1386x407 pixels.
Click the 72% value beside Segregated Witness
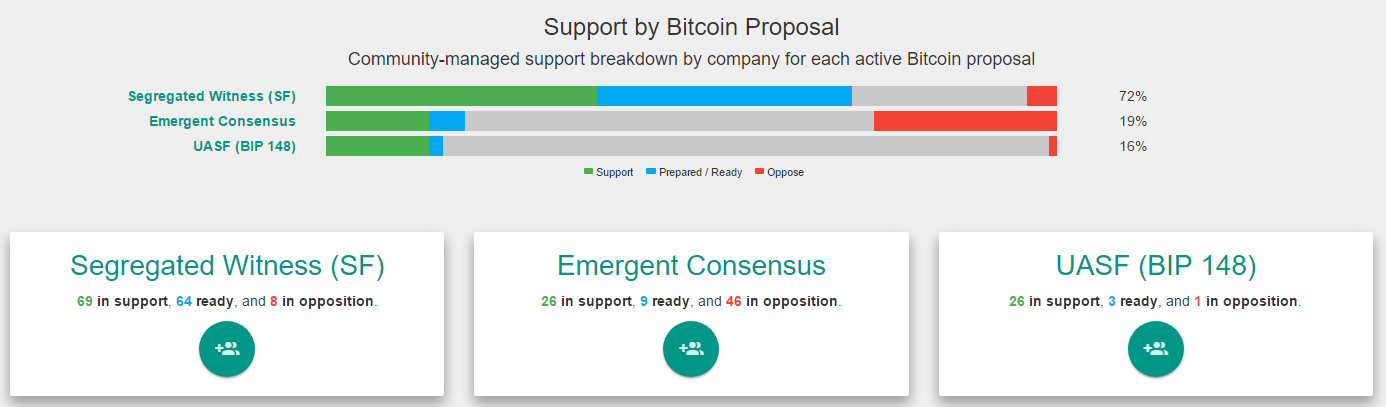[1133, 96]
